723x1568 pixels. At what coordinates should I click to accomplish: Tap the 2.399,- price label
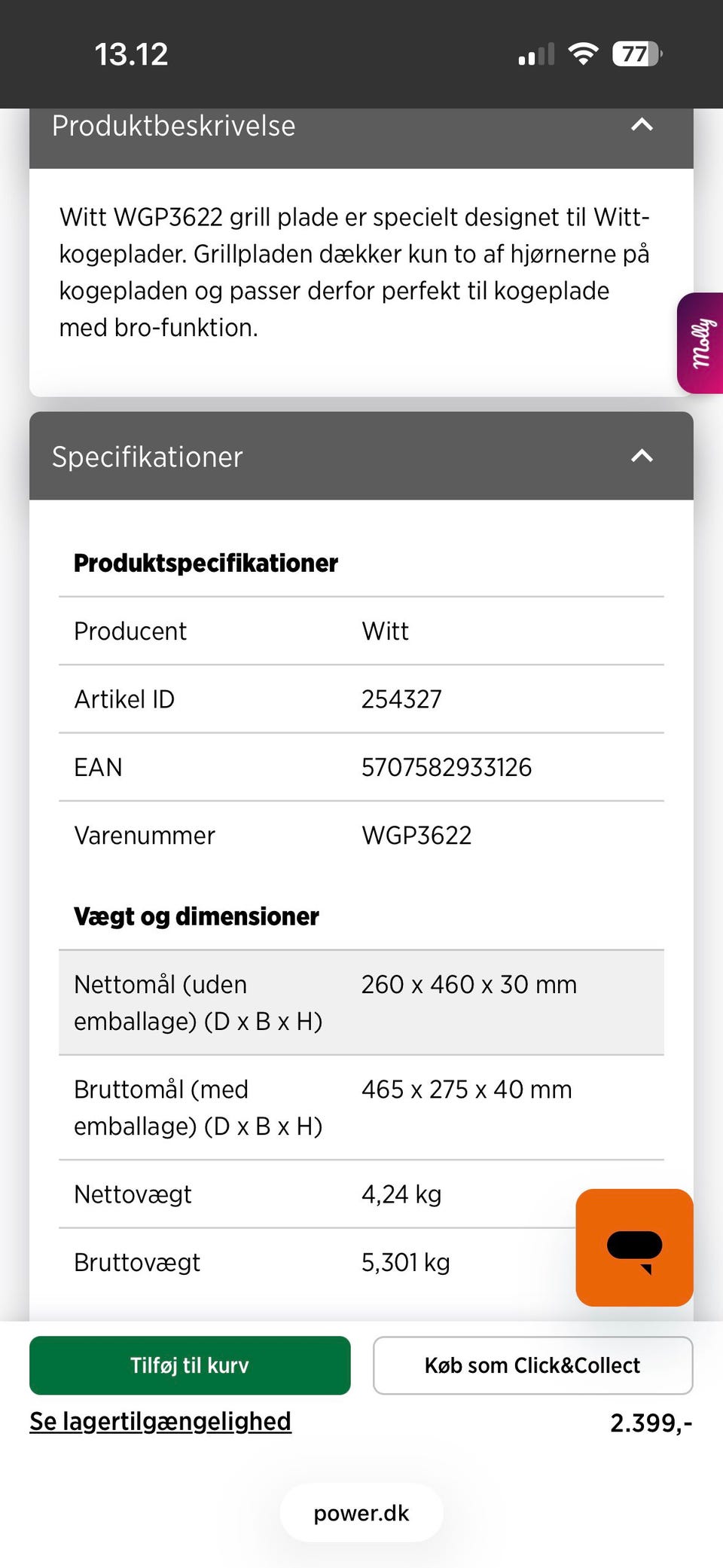click(651, 1423)
